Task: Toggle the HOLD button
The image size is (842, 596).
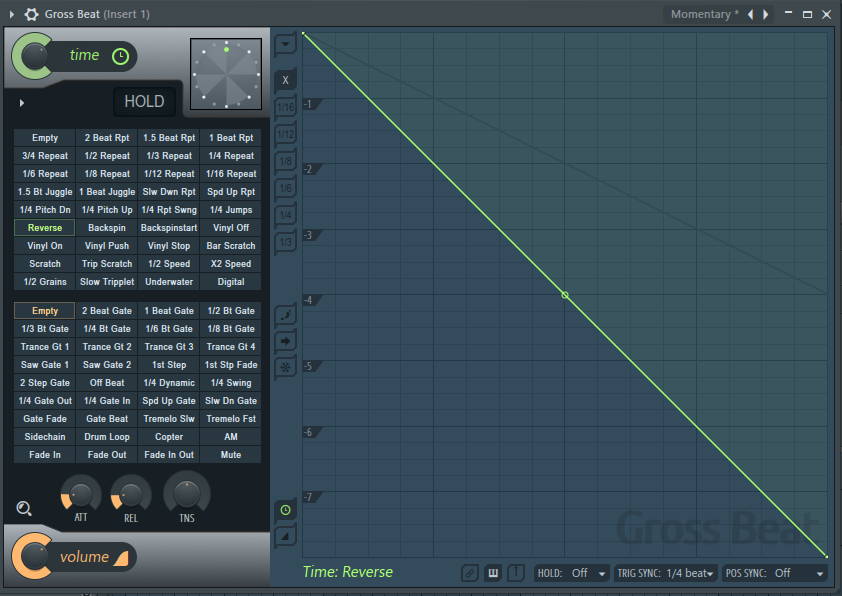Action: pyautogui.click(x=144, y=101)
